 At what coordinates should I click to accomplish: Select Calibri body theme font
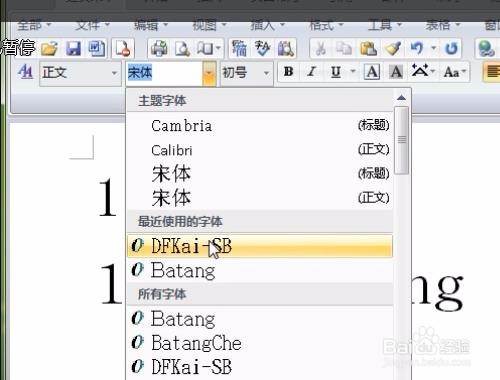coord(260,150)
